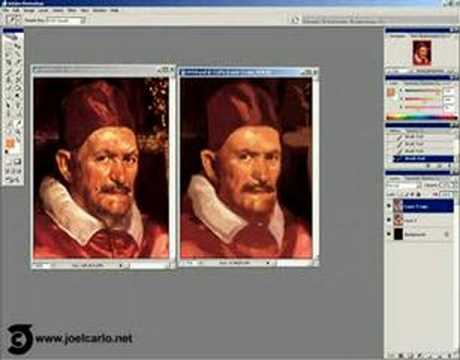
Task: Click the History panel trash icon
Action: (450, 166)
